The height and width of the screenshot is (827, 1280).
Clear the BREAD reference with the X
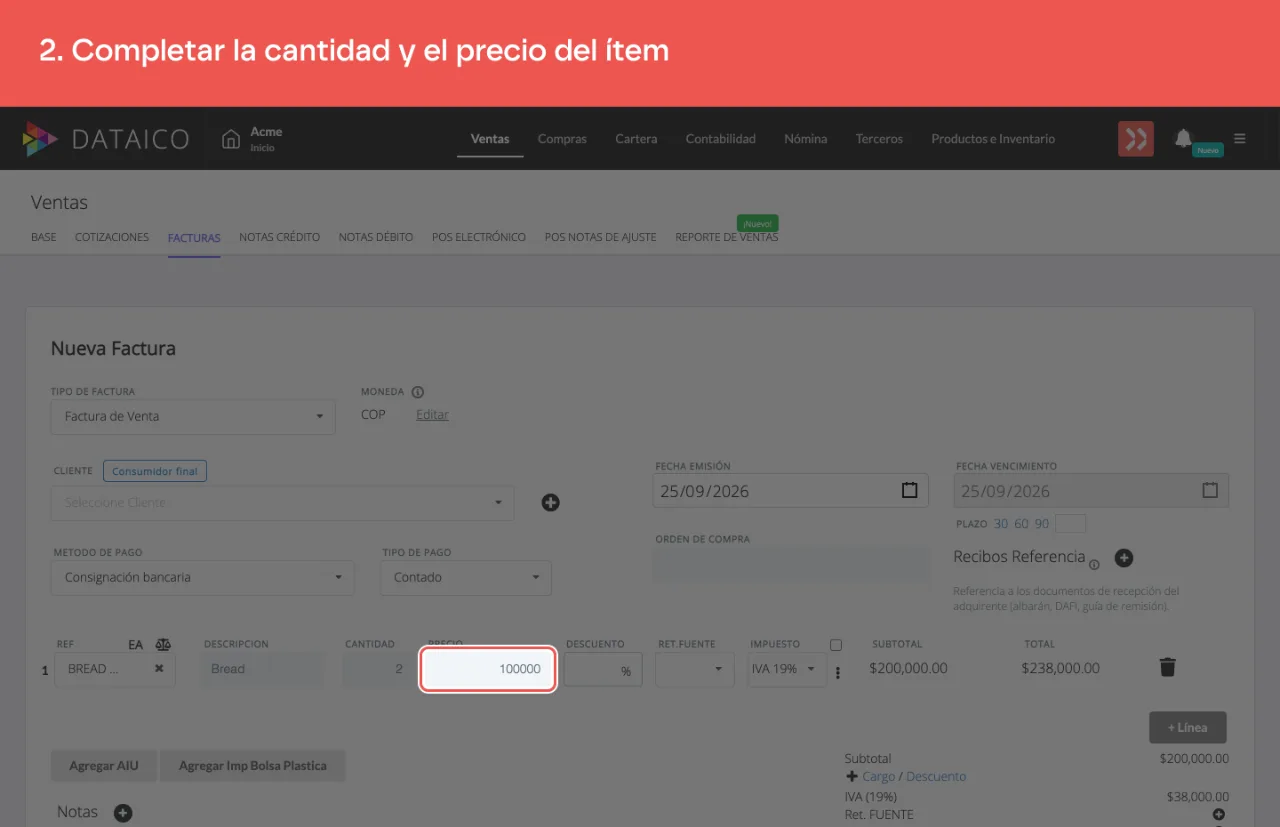click(159, 669)
